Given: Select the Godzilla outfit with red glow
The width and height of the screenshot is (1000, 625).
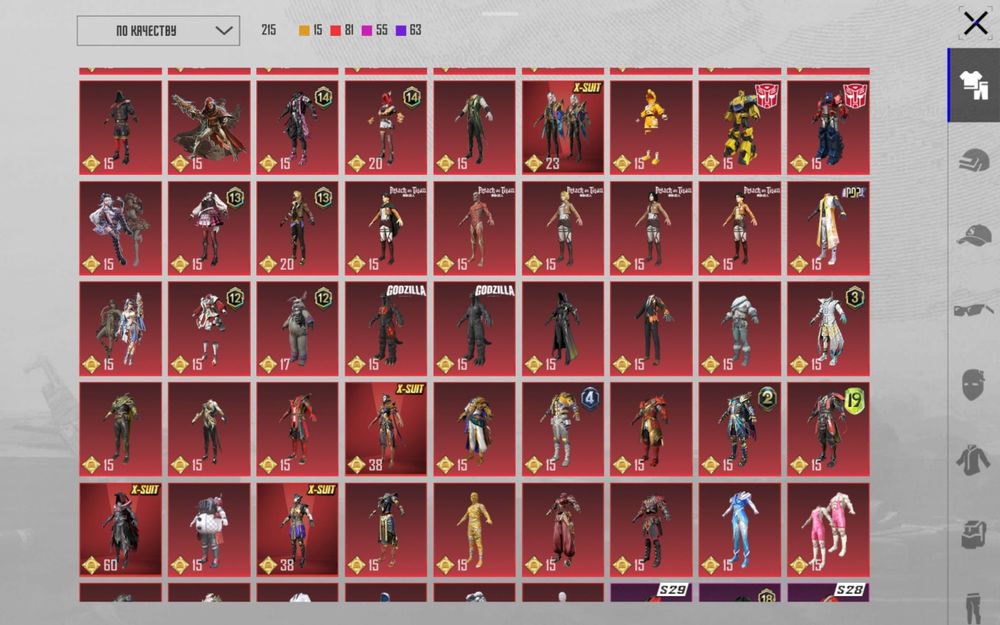Looking at the screenshot, I should click(x=386, y=329).
